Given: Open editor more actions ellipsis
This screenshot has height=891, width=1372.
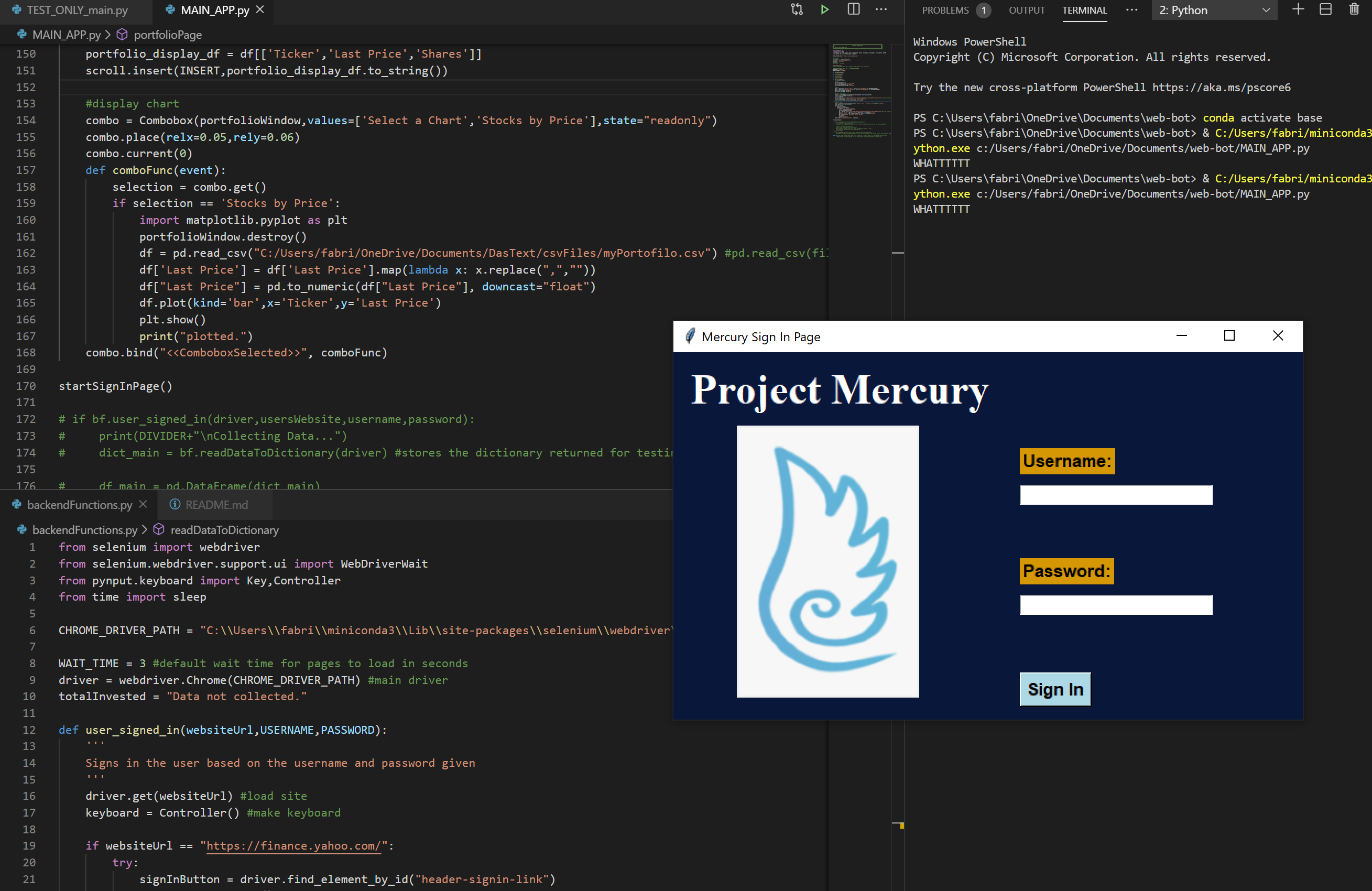Looking at the screenshot, I should [881, 10].
